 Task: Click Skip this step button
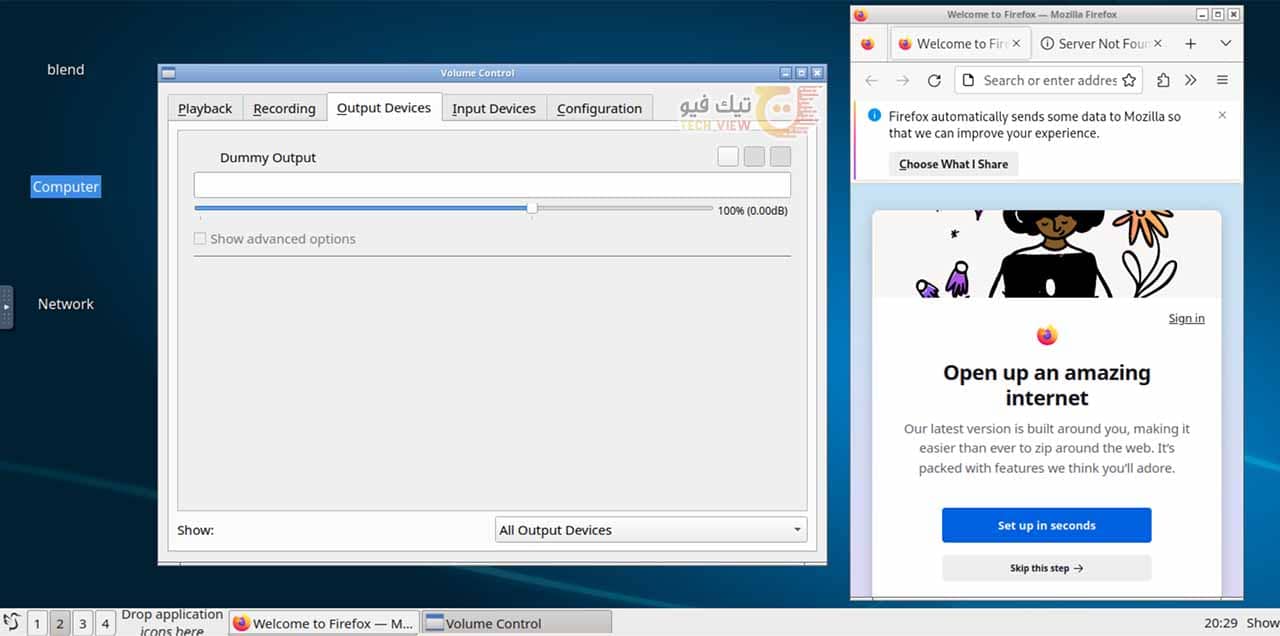point(1046,568)
